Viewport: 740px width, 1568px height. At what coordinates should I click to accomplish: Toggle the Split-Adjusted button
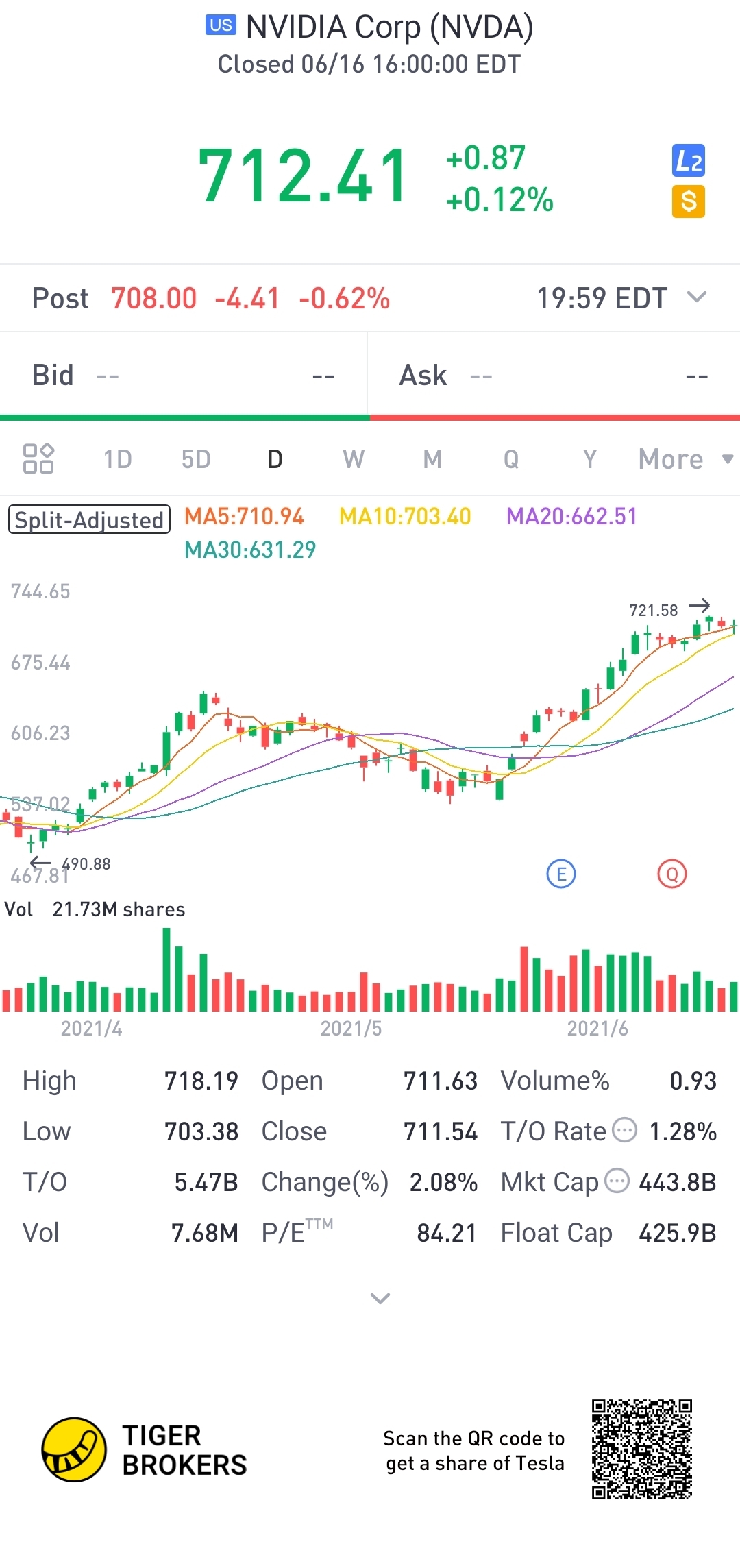click(x=89, y=519)
